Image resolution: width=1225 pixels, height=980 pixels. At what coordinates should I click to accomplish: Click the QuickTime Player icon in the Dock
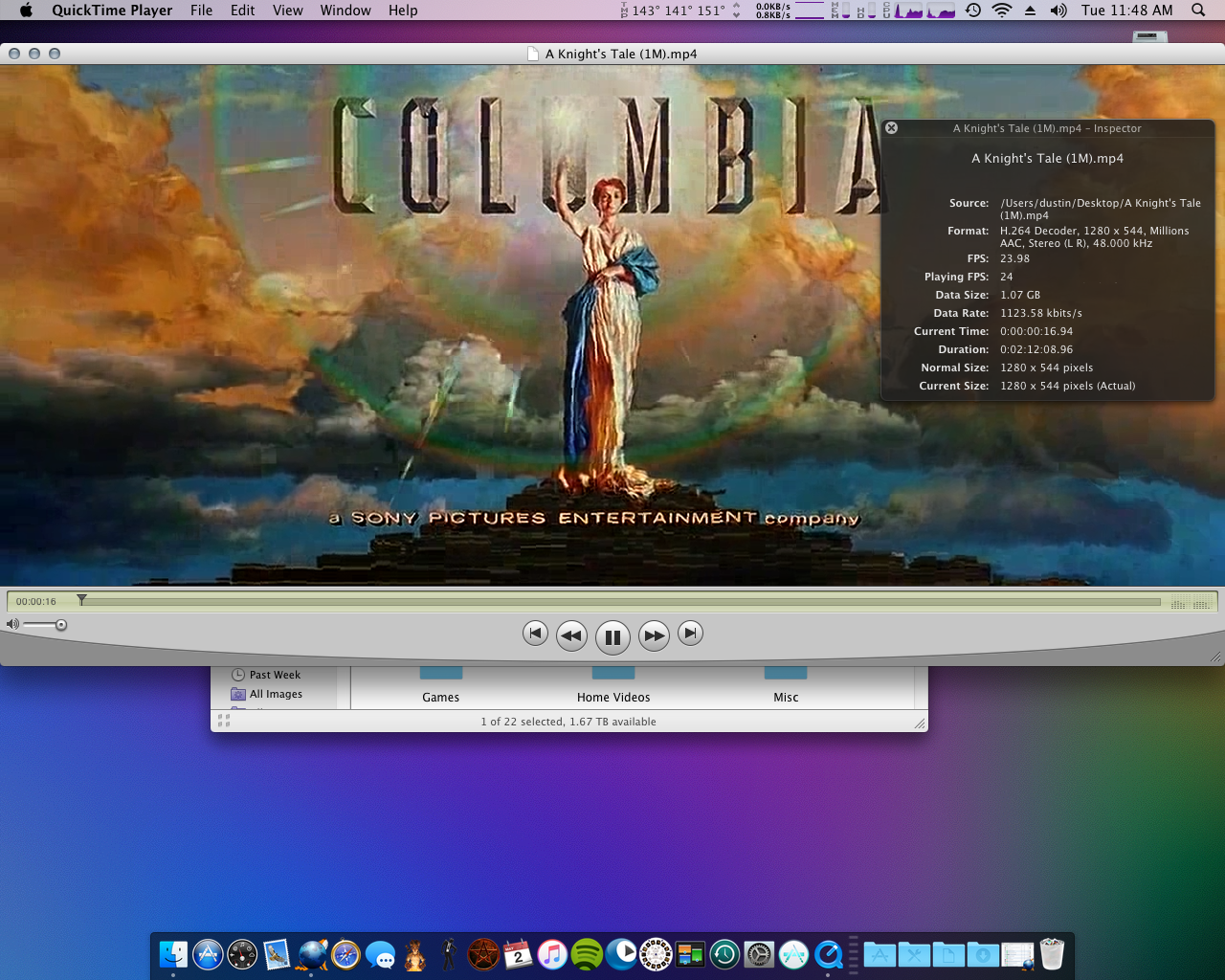(x=828, y=954)
